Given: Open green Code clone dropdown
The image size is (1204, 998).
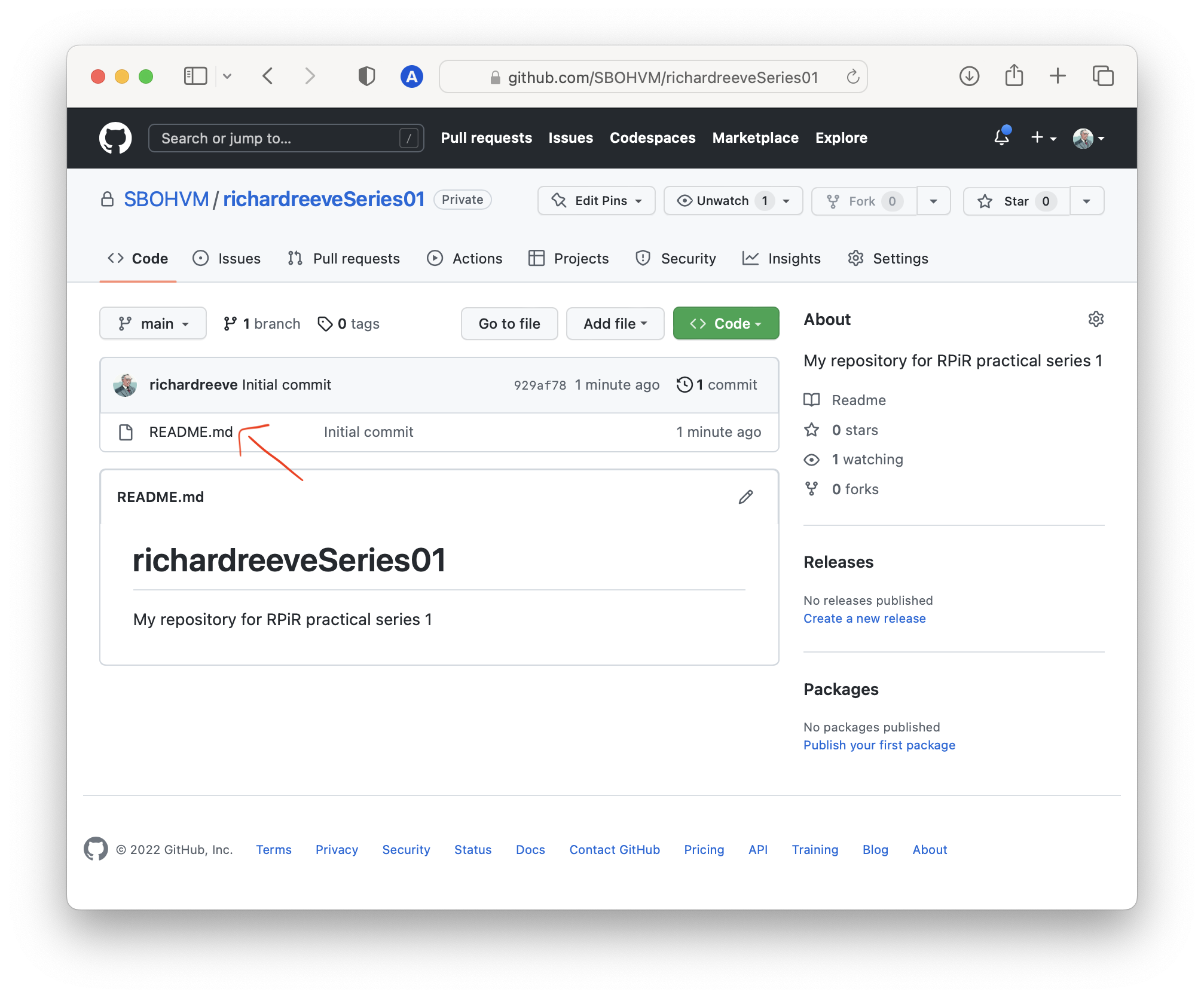Looking at the screenshot, I should tap(726, 323).
